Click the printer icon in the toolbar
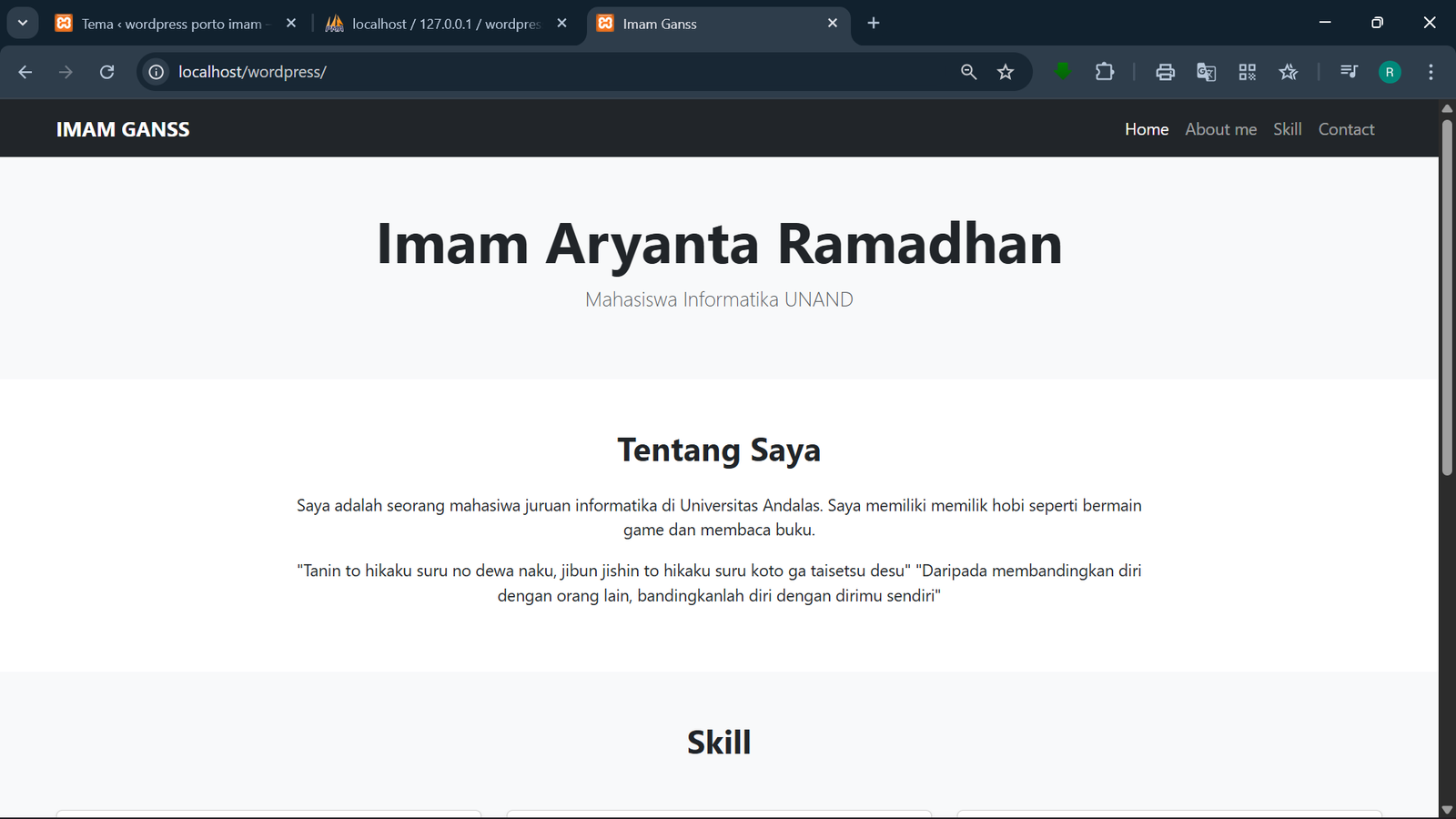 click(x=1165, y=72)
